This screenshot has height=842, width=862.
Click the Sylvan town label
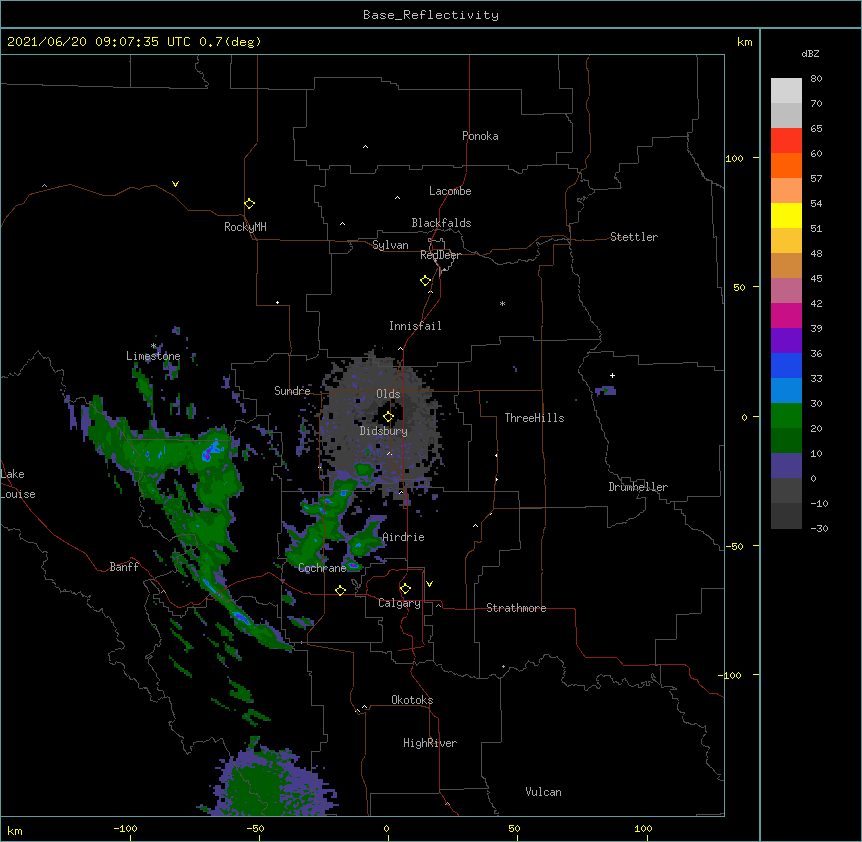[390, 245]
